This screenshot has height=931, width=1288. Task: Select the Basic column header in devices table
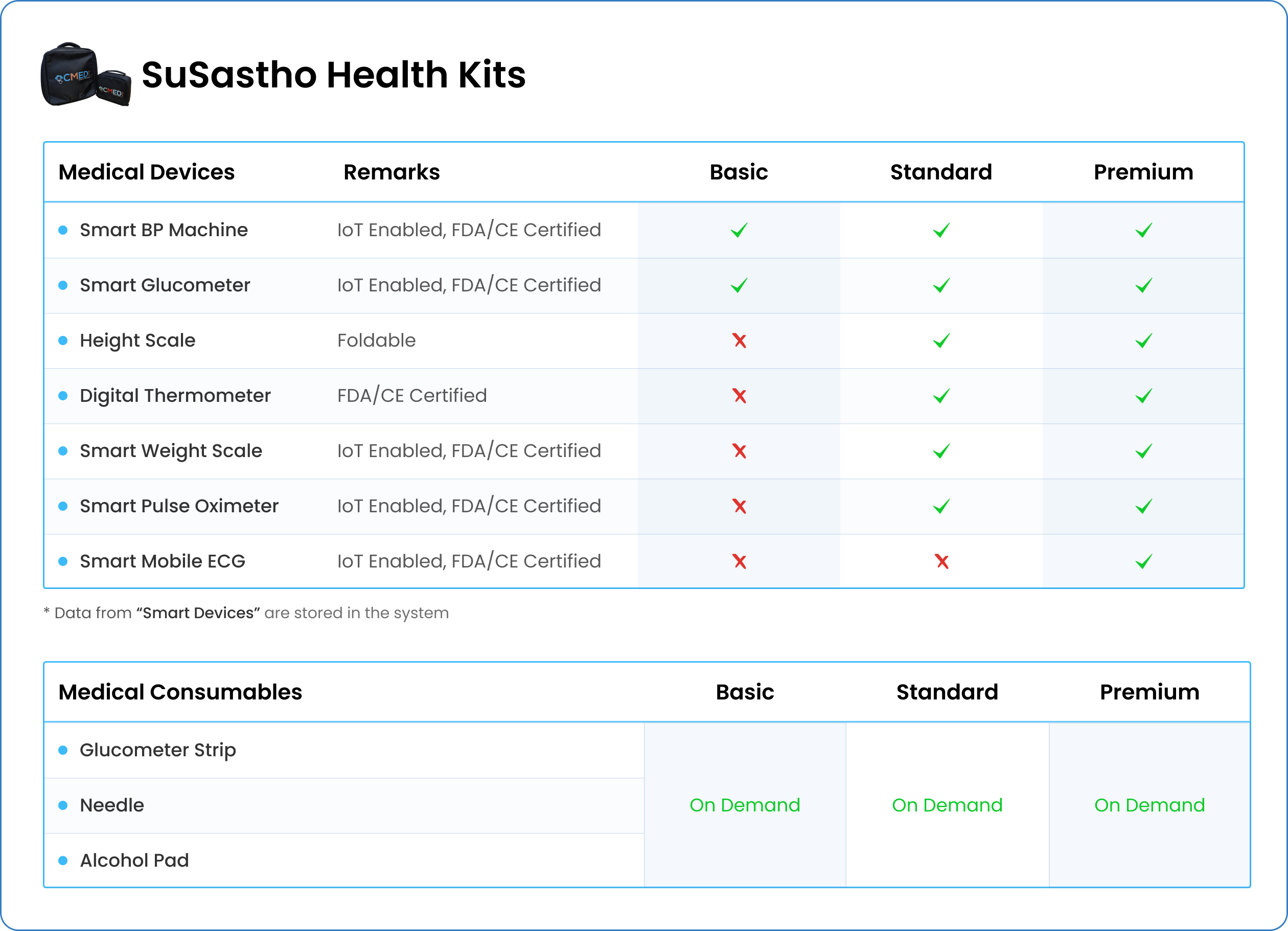738,172
